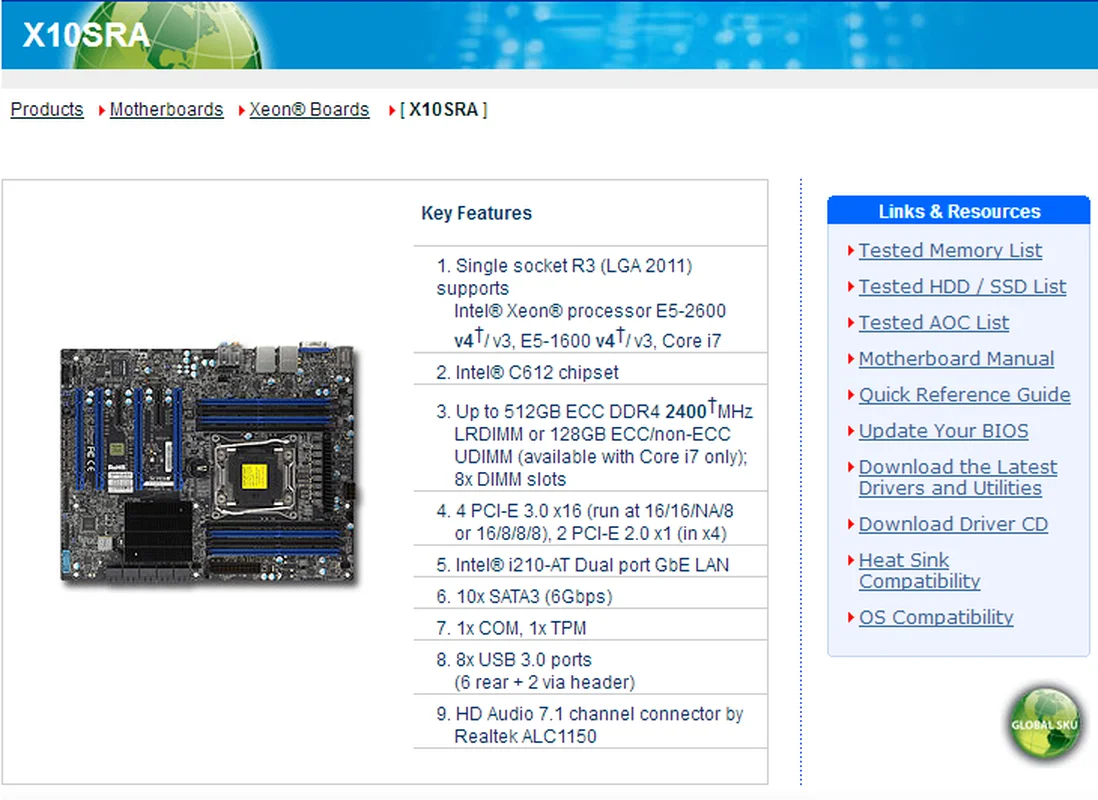1098x800 pixels.
Task: Click the X10SRA banner title
Action: (86, 35)
